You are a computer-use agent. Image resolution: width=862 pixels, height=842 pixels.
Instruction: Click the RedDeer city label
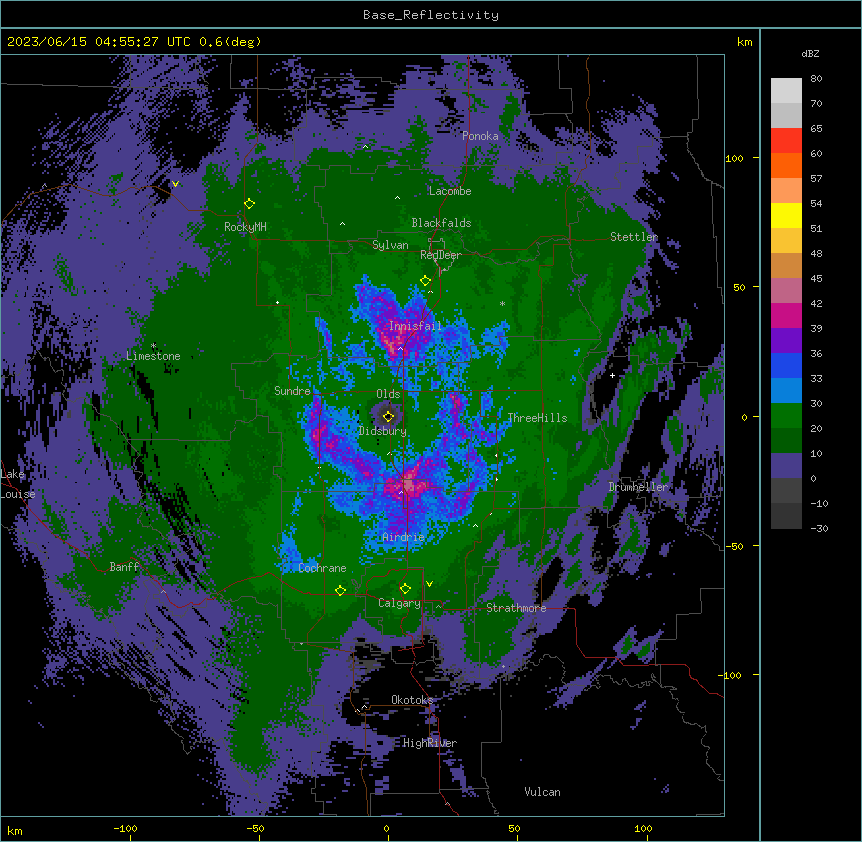click(x=441, y=255)
